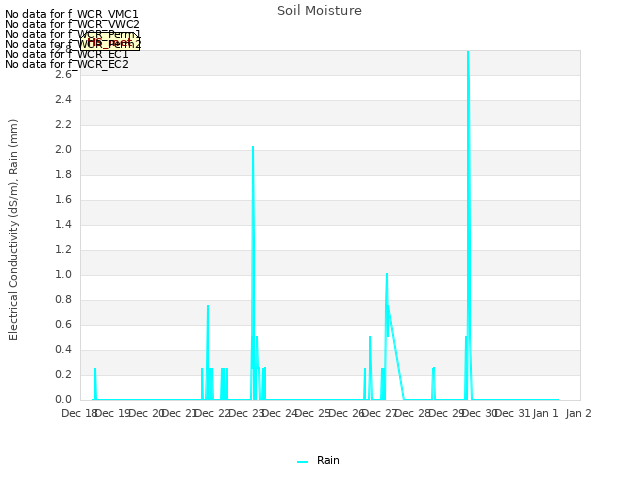Click the tallest rain spike near Dec 29
Screen dimensions: 640x480
tap(468, 53)
